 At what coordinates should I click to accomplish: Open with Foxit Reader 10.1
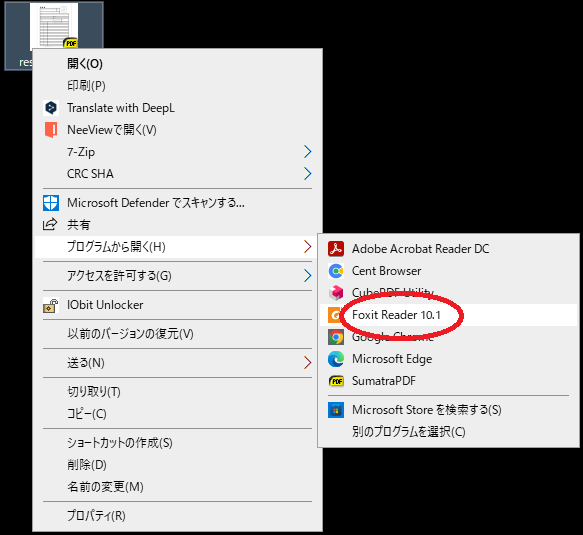(396, 315)
